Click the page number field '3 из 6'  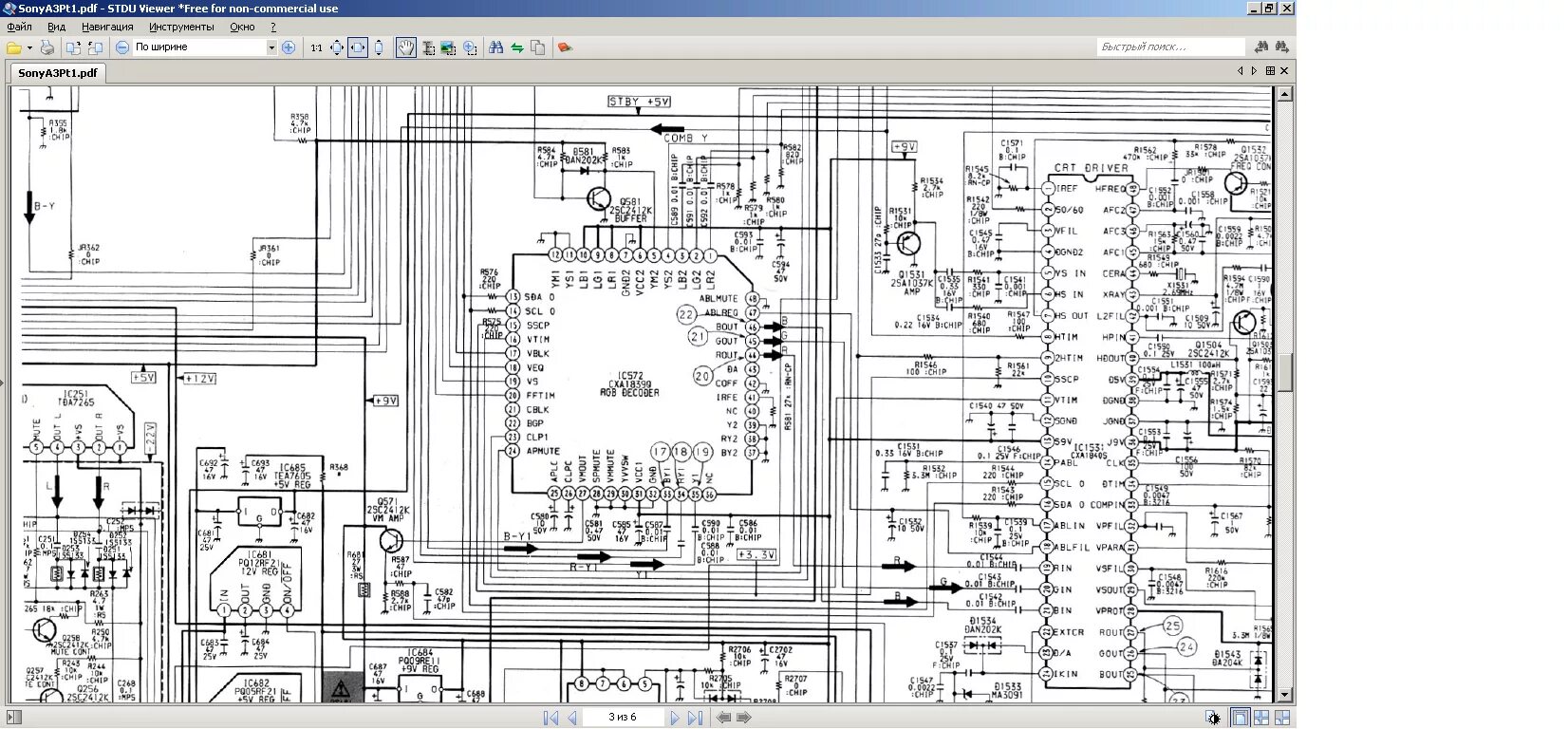(623, 718)
